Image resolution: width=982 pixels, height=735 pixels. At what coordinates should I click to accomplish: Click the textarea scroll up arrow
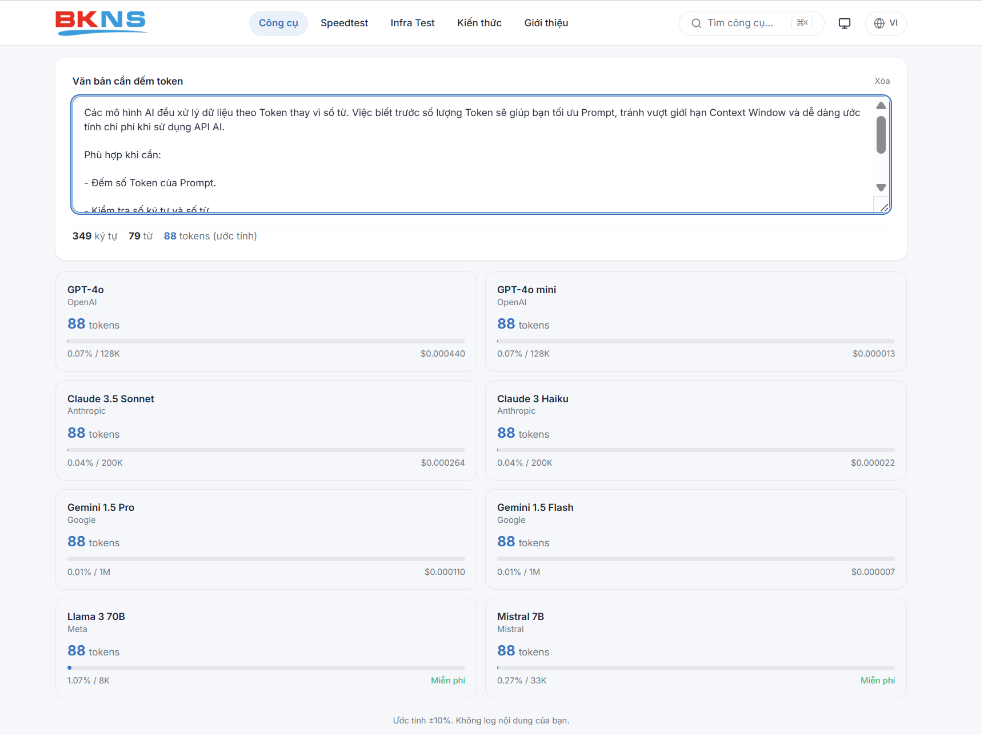pos(881,105)
